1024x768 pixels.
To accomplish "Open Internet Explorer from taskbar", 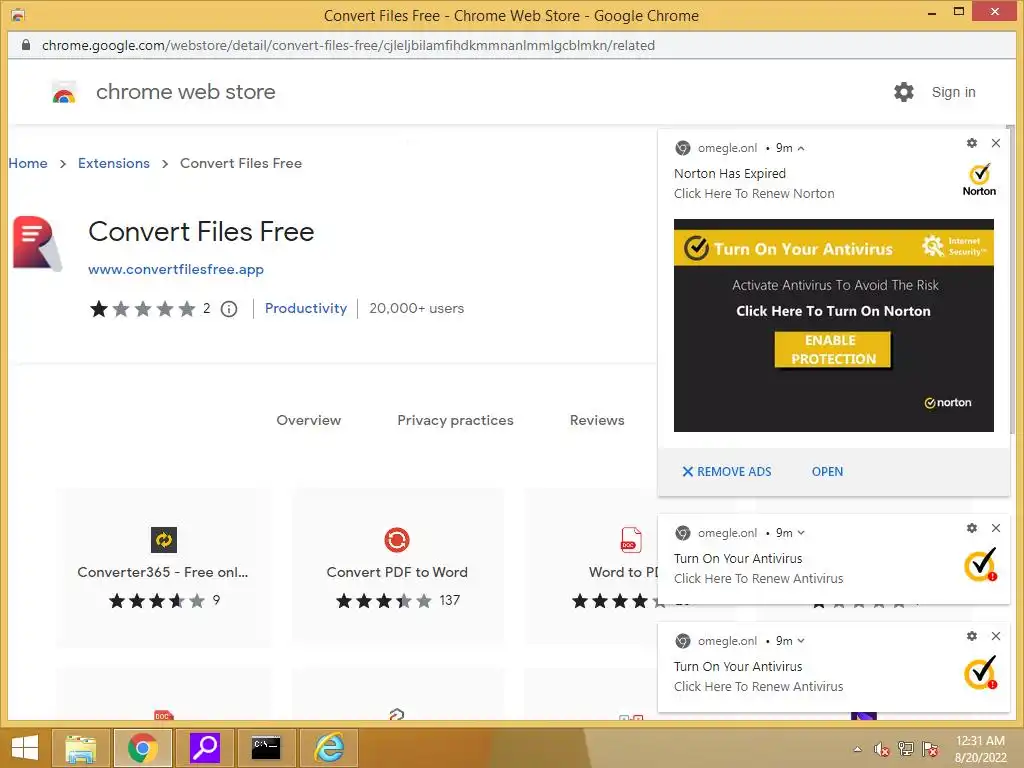I will (x=328, y=748).
